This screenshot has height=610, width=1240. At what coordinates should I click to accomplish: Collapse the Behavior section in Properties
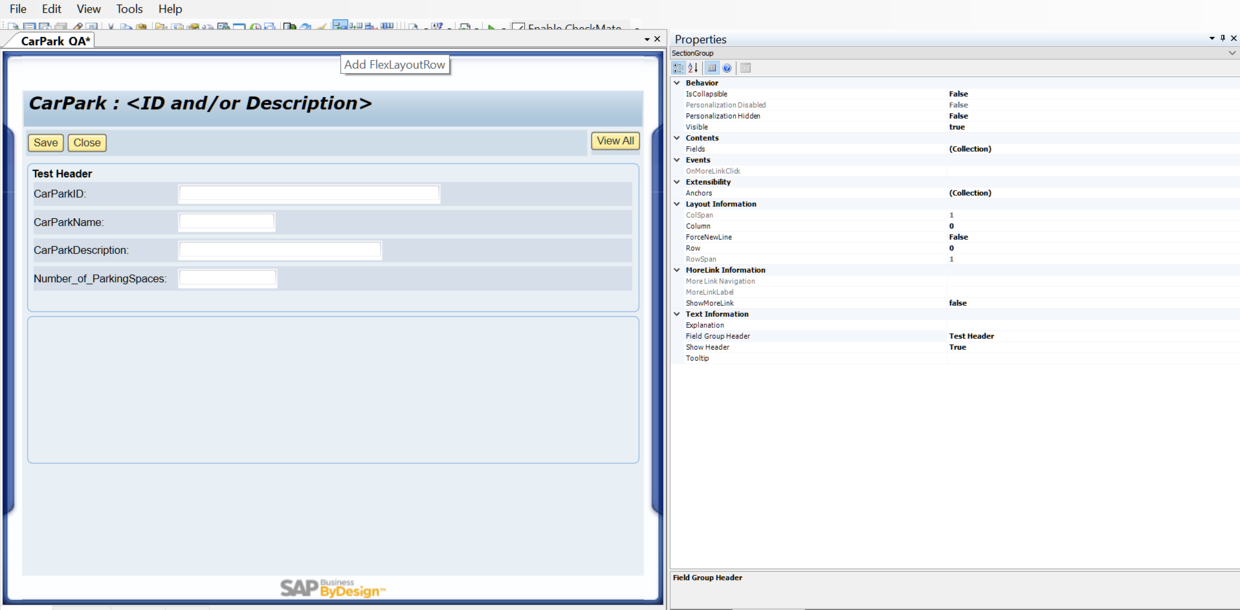[679, 82]
